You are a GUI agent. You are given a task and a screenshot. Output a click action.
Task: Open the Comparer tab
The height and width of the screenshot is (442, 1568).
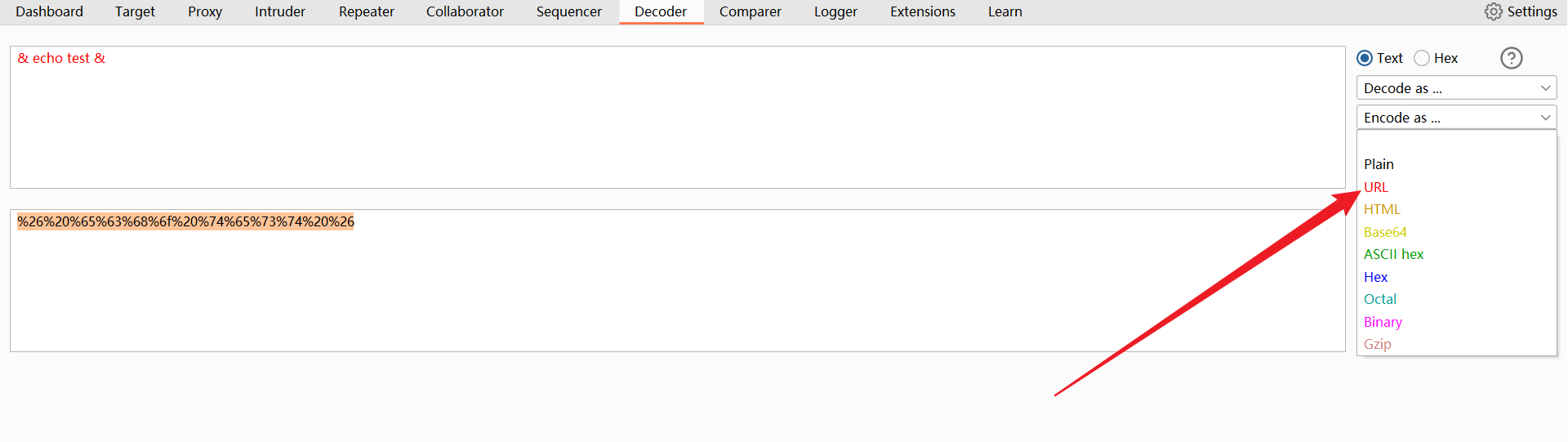point(750,11)
